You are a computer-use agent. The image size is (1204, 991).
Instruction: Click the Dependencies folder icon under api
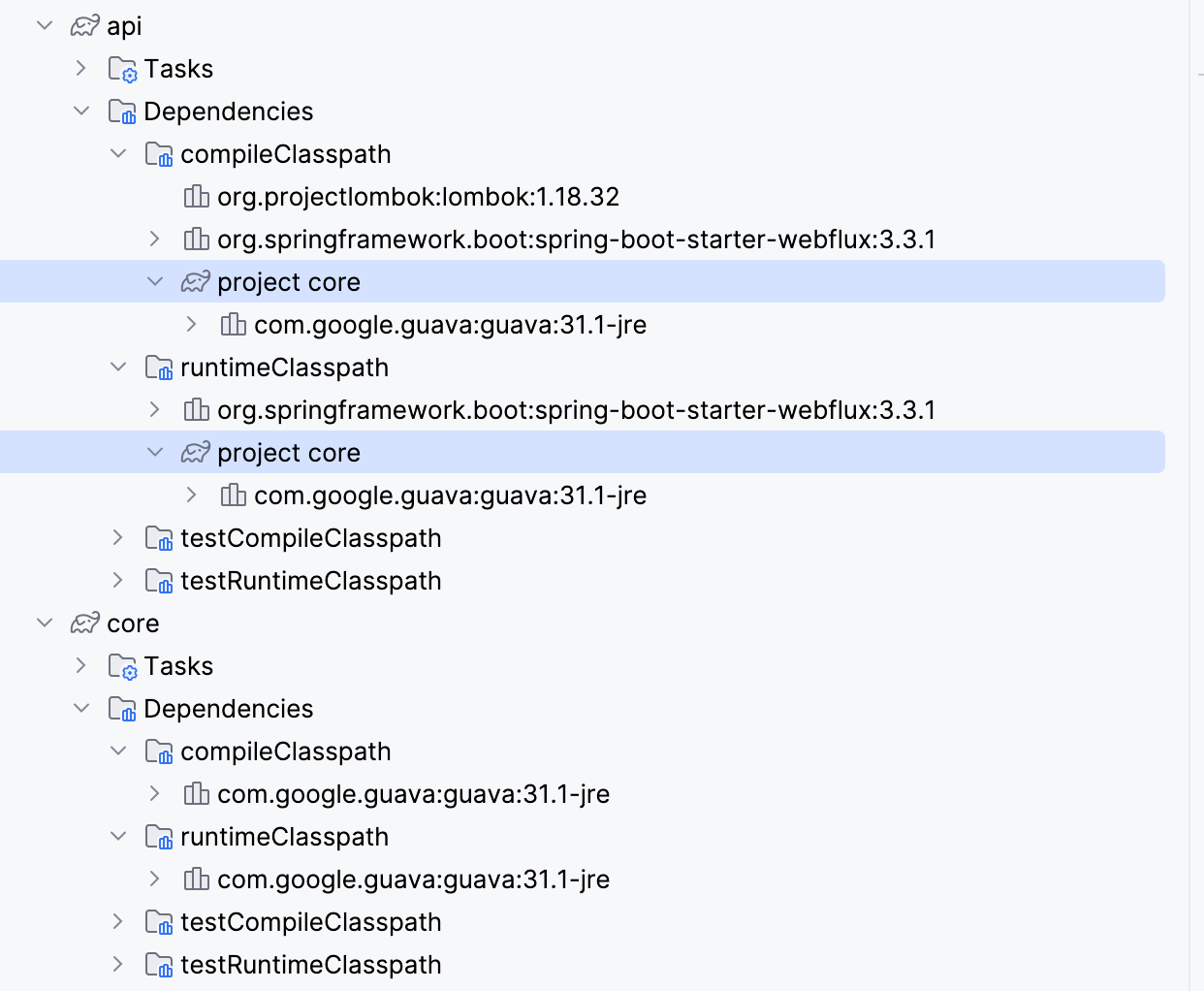pyautogui.click(x=123, y=112)
